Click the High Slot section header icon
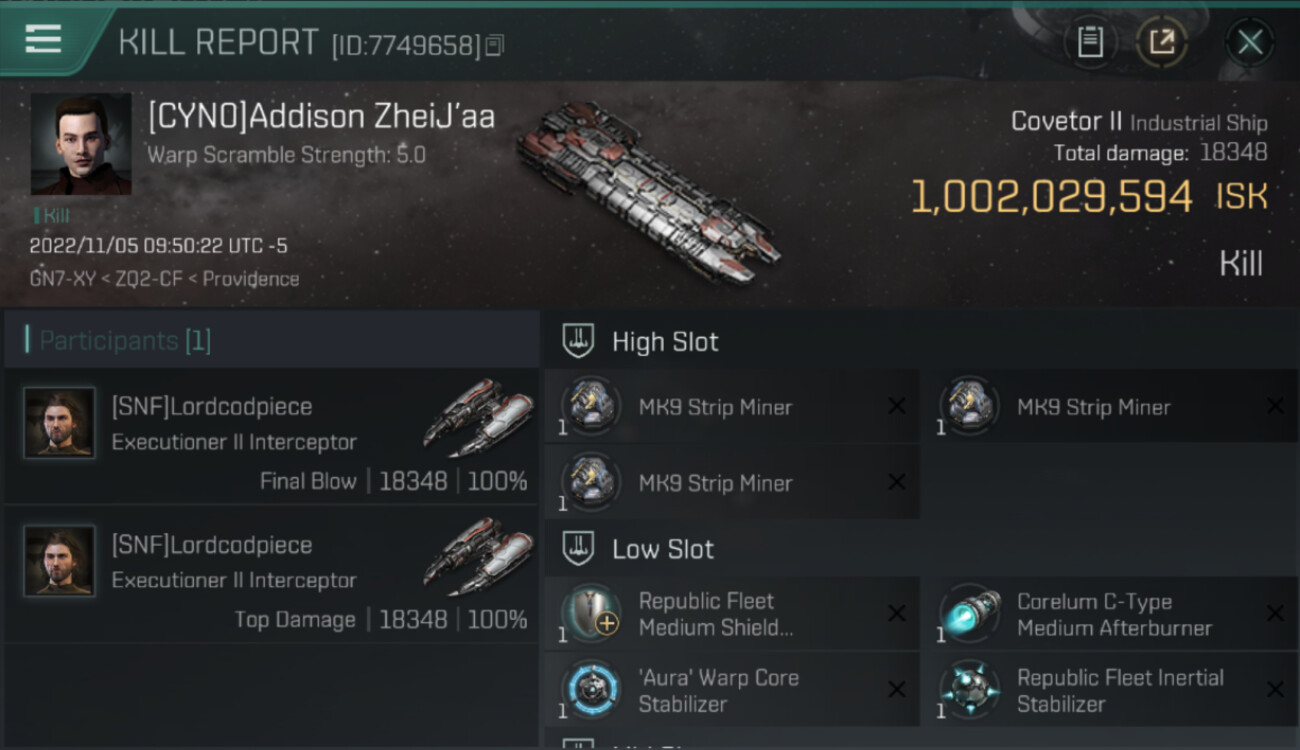 (x=580, y=341)
